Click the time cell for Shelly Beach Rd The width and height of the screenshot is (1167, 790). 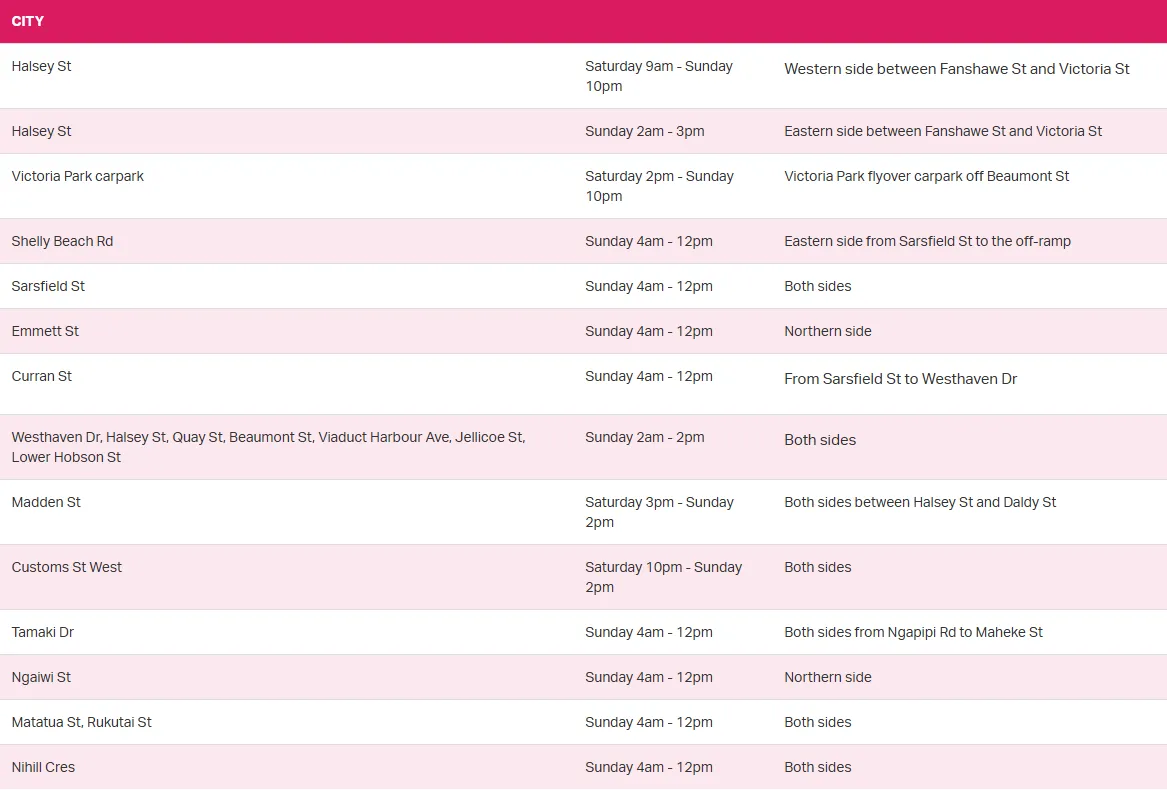(649, 241)
